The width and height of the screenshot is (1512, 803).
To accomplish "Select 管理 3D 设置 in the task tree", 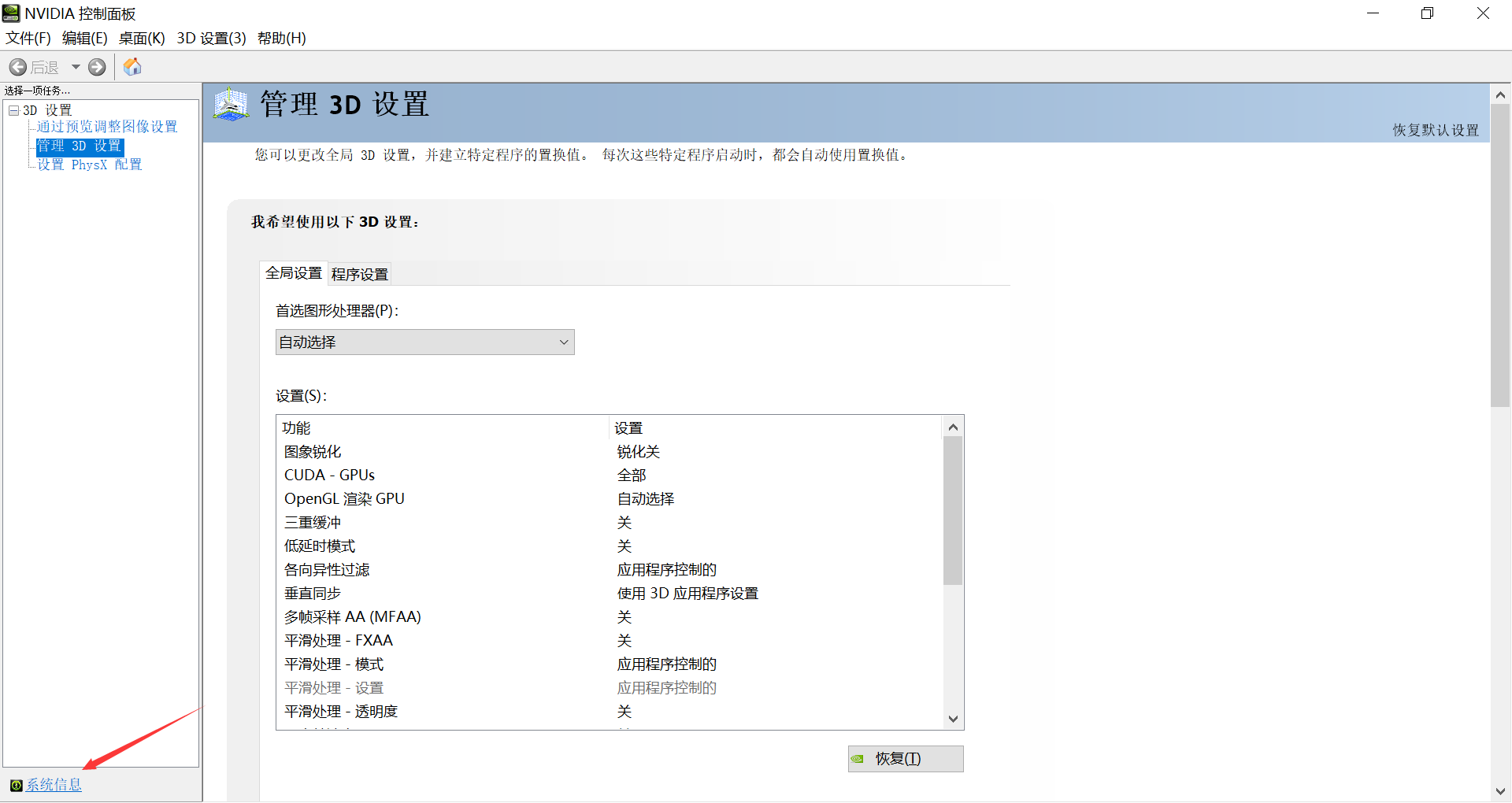I will (80, 146).
